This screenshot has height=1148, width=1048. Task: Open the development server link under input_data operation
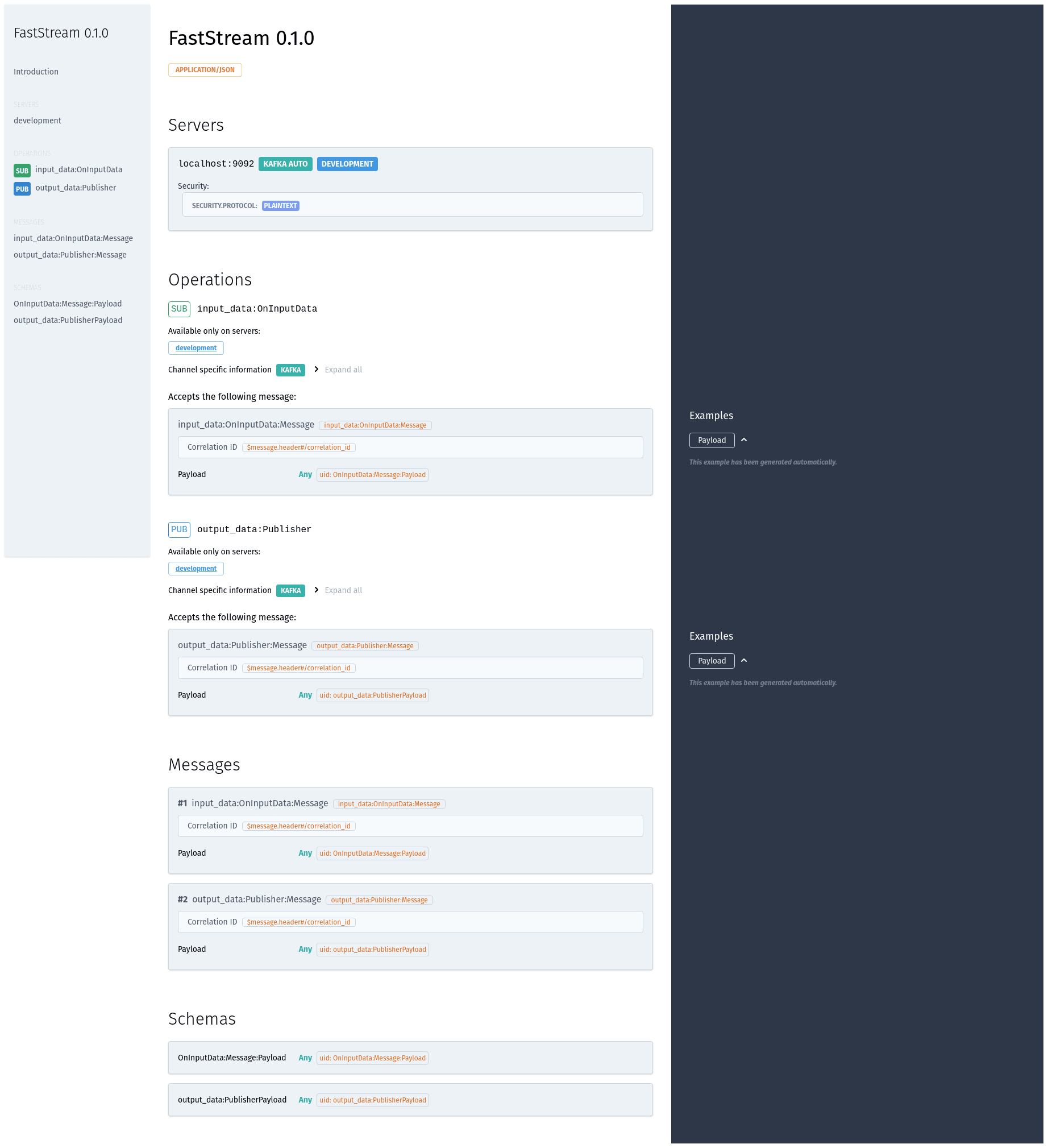coord(196,347)
